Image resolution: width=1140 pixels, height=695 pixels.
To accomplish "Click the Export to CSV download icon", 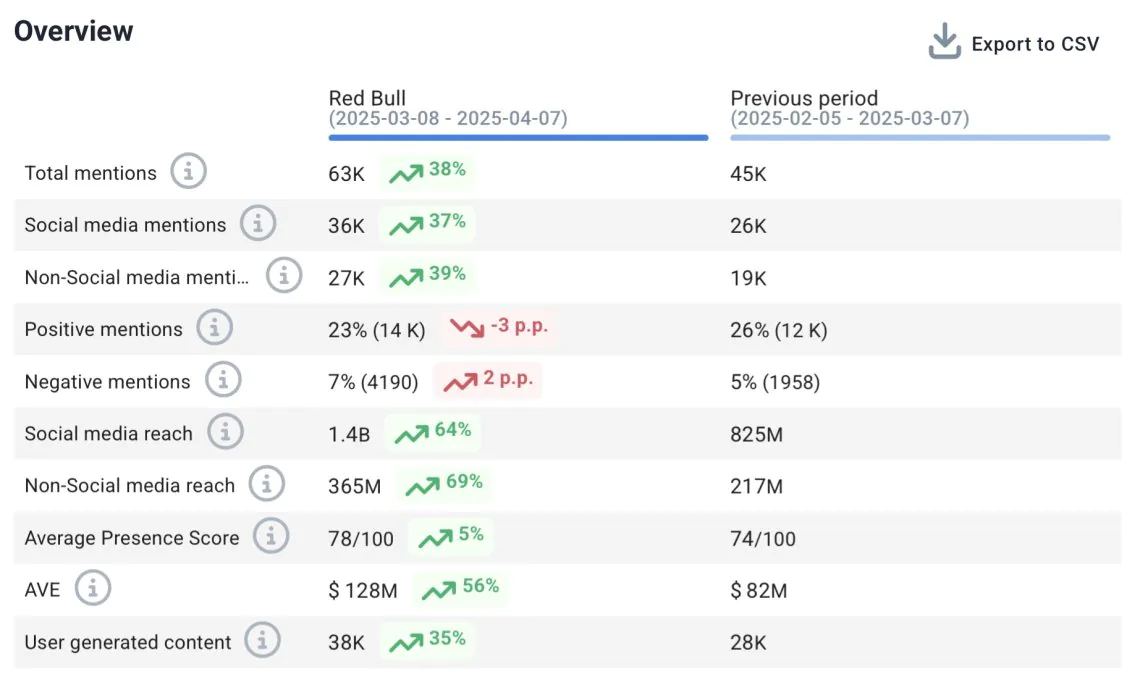I will [944, 43].
